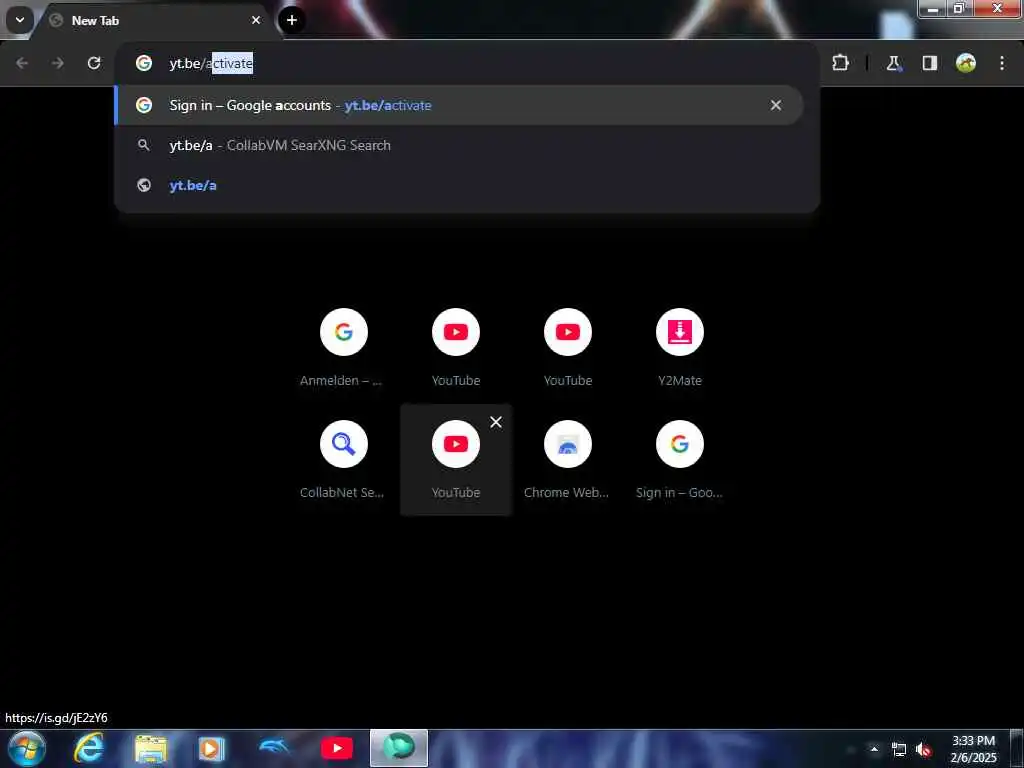The image size is (1024, 768).
Task: Open the Chrome three-dot menu
Action: pyautogui.click(x=1002, y=63)
